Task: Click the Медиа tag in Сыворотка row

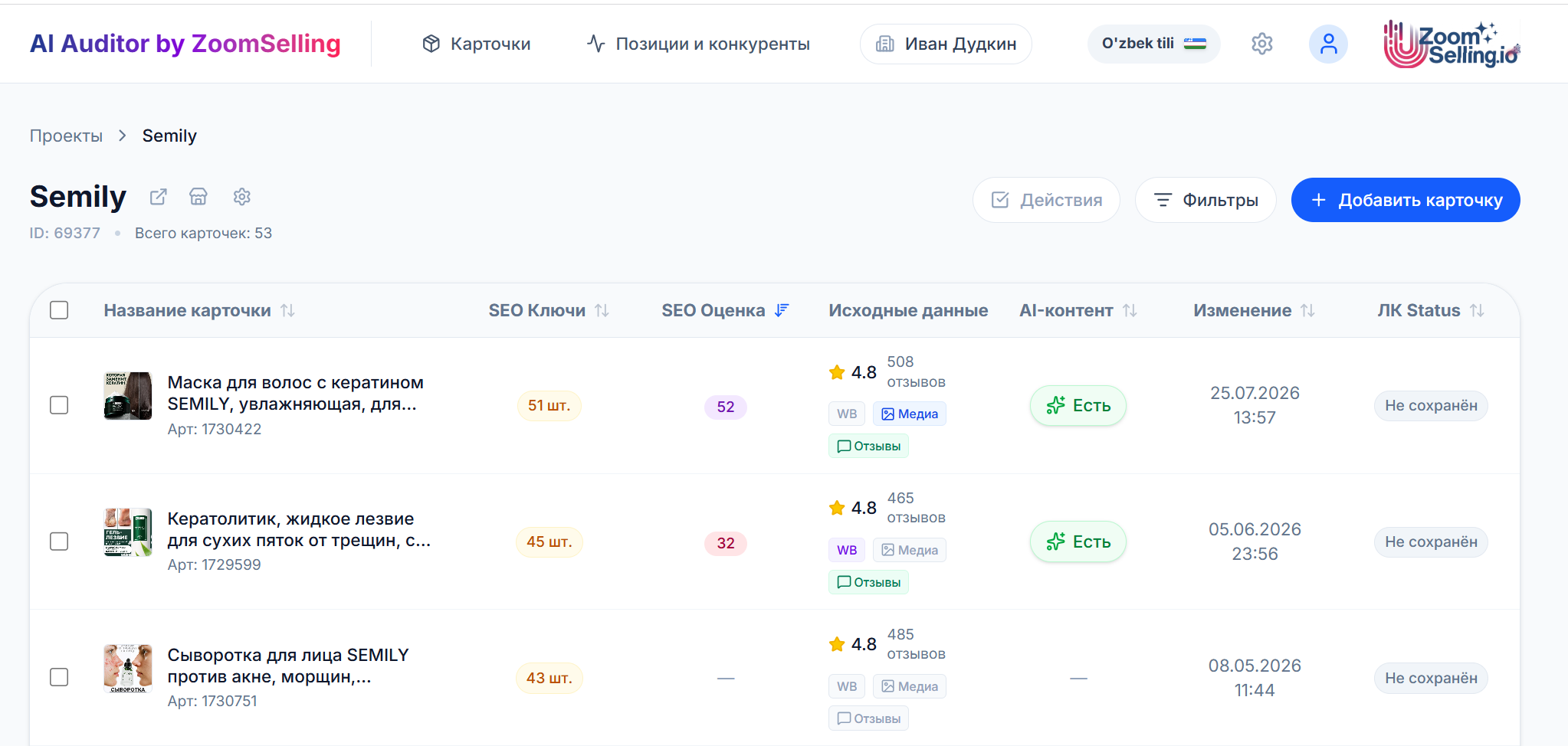Action: tap(910, 686)
